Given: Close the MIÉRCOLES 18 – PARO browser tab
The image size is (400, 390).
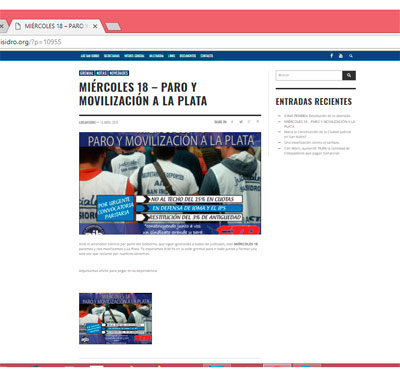Looking at the screenshot, I should [95, 26].
